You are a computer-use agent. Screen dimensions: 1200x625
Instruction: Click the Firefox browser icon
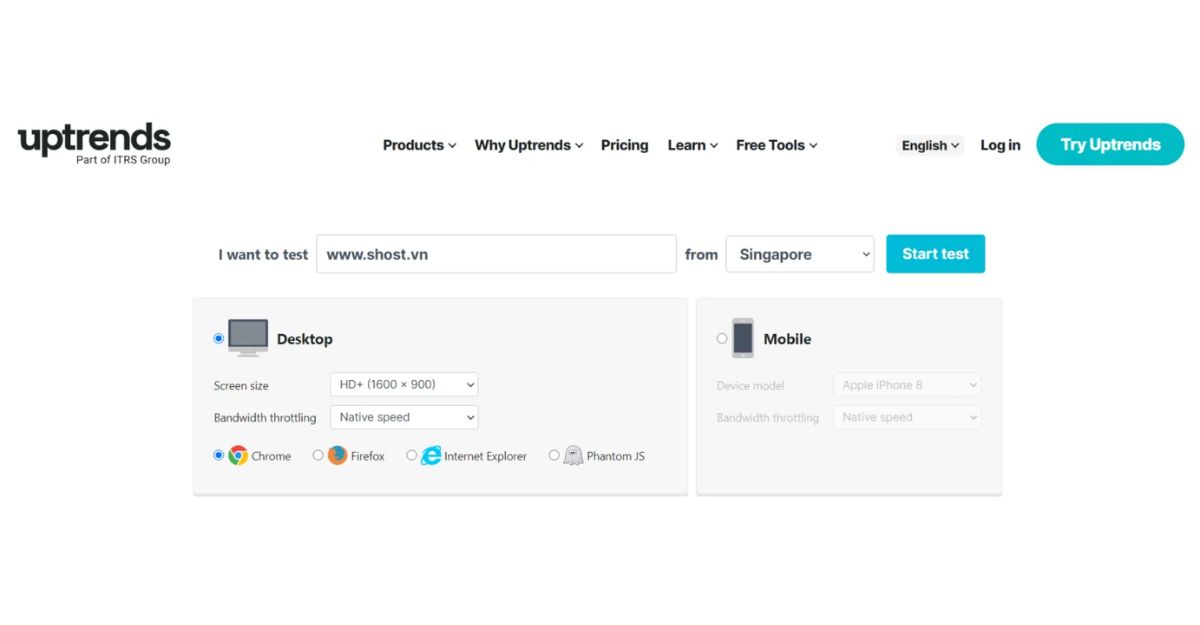pos(337,456)
